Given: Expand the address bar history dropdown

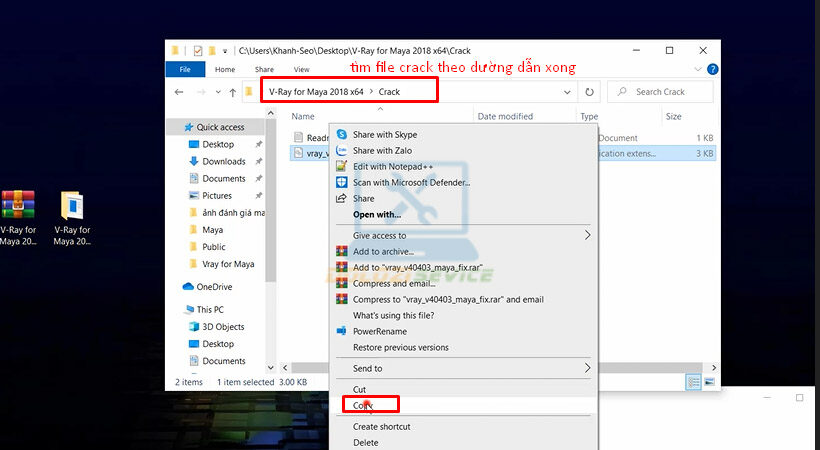Looking at the screenshot, I should coord(567,92).
